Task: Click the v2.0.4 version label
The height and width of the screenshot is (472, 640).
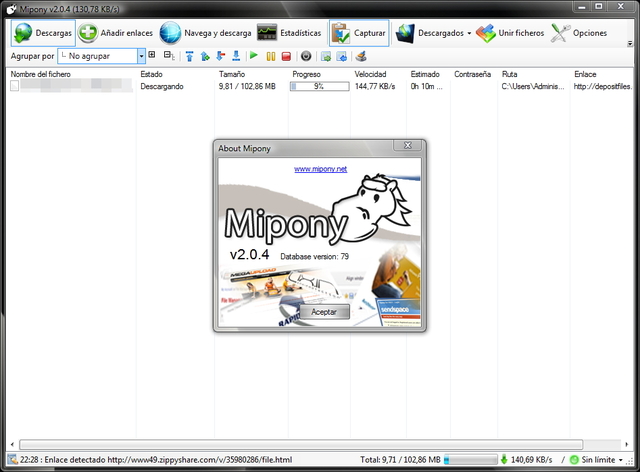Action: [249, 254]
